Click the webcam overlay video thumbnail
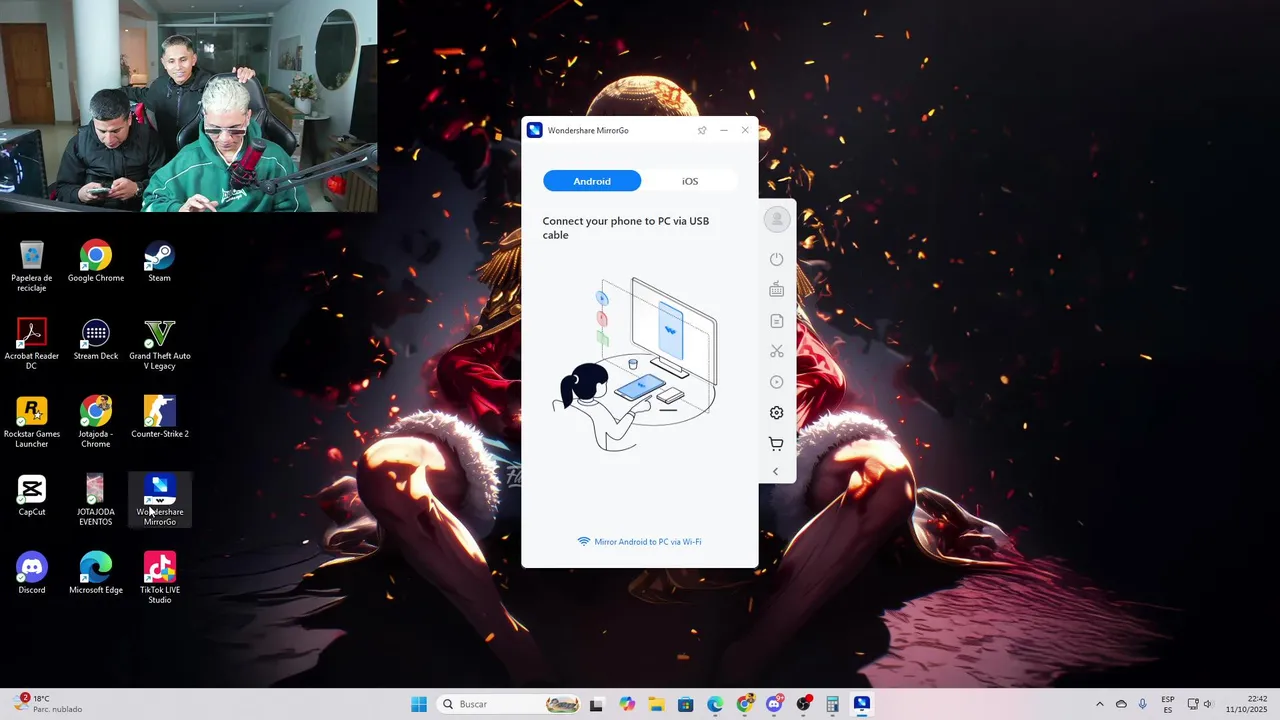 click(189, 106)
